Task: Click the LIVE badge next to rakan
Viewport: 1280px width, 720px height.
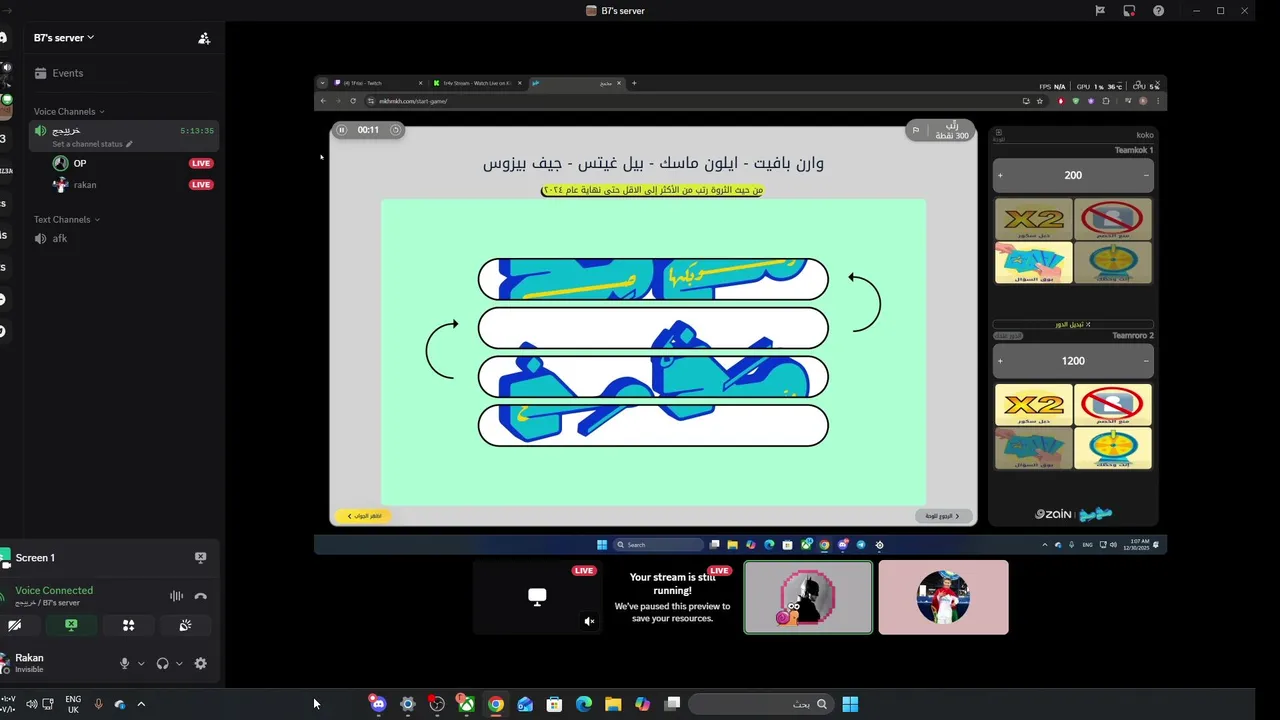Action: [x=201, y=185]
